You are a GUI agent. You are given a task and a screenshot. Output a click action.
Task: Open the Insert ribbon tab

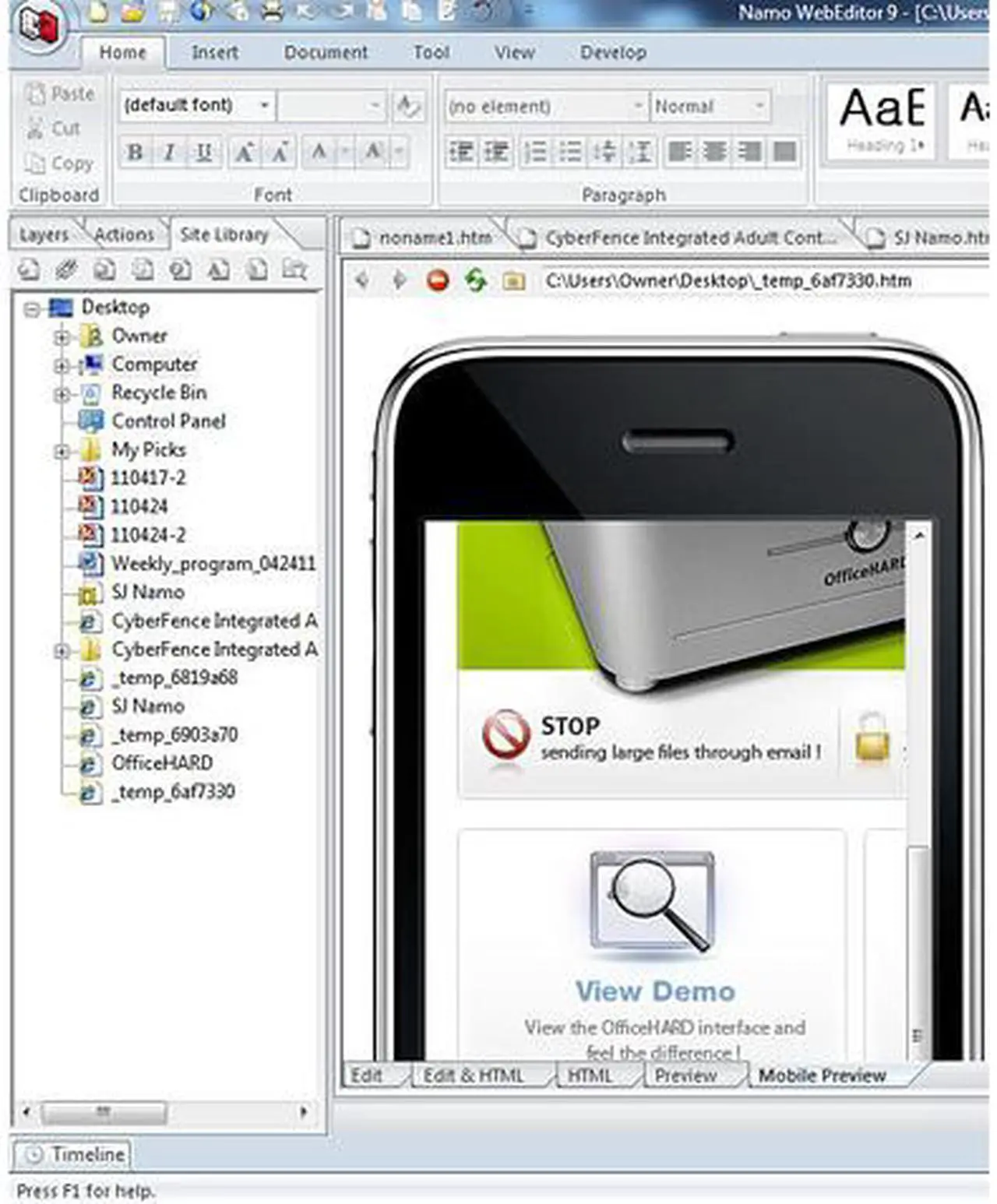[x=215, y=53]
